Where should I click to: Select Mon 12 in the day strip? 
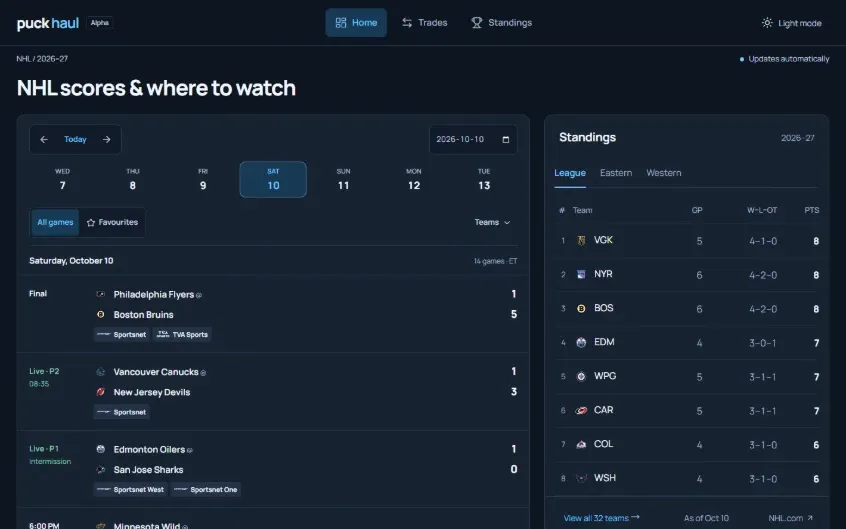click(x=414, y=180)
